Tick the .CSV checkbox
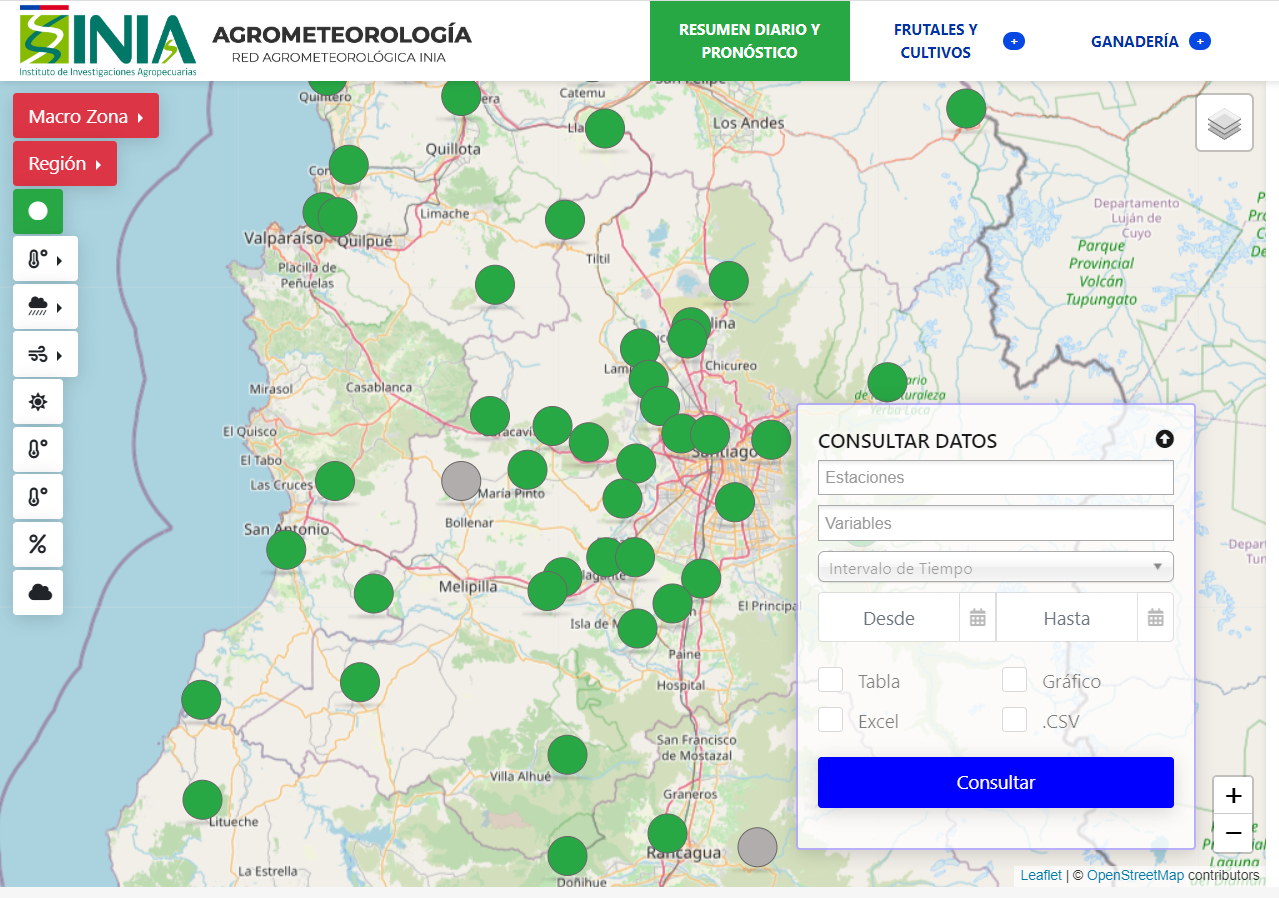The width and height of the screenshot is (1279, 898). tap(1014, 720)
